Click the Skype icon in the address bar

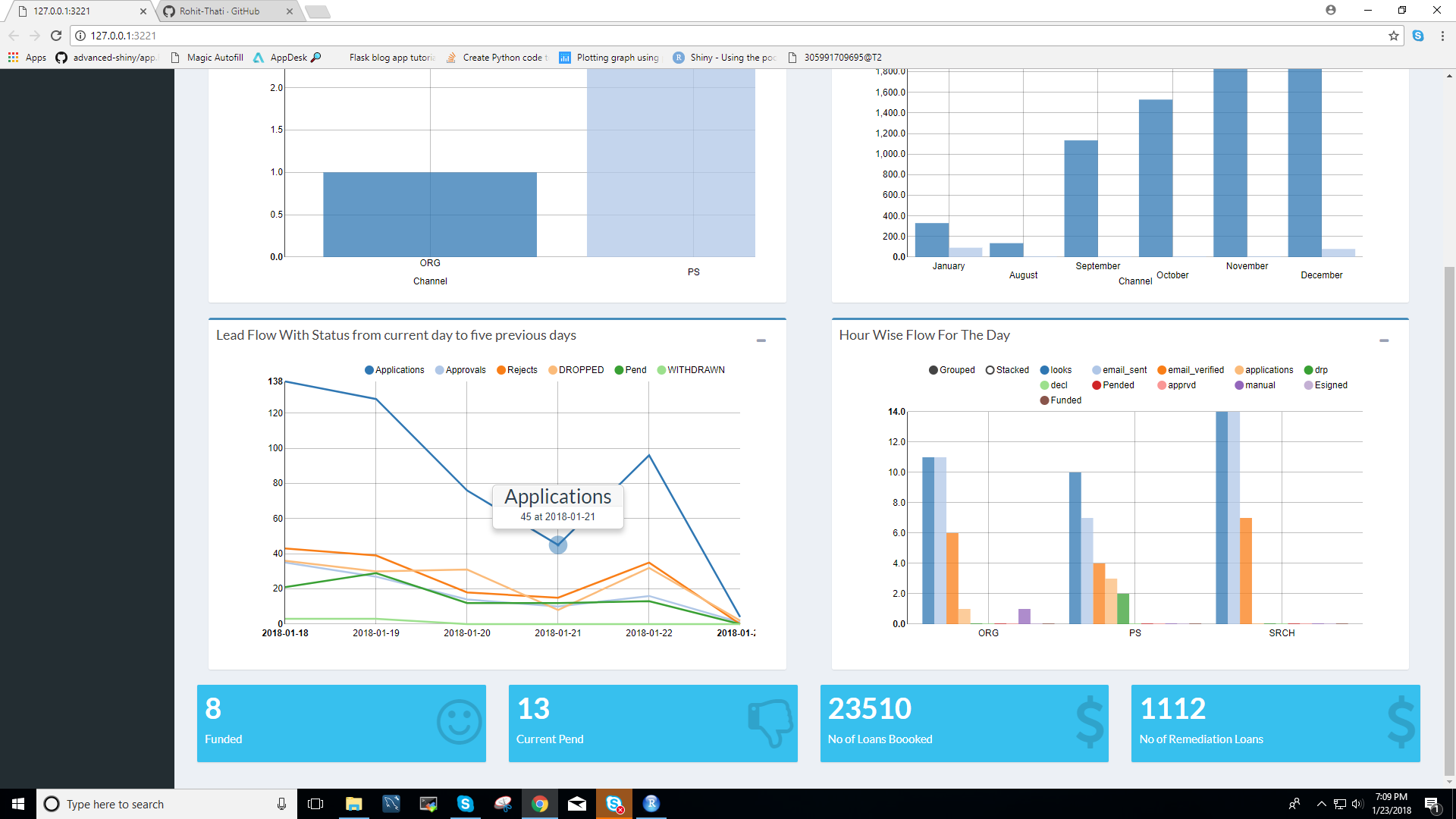pyautogui.click(x=1419, y=36)
